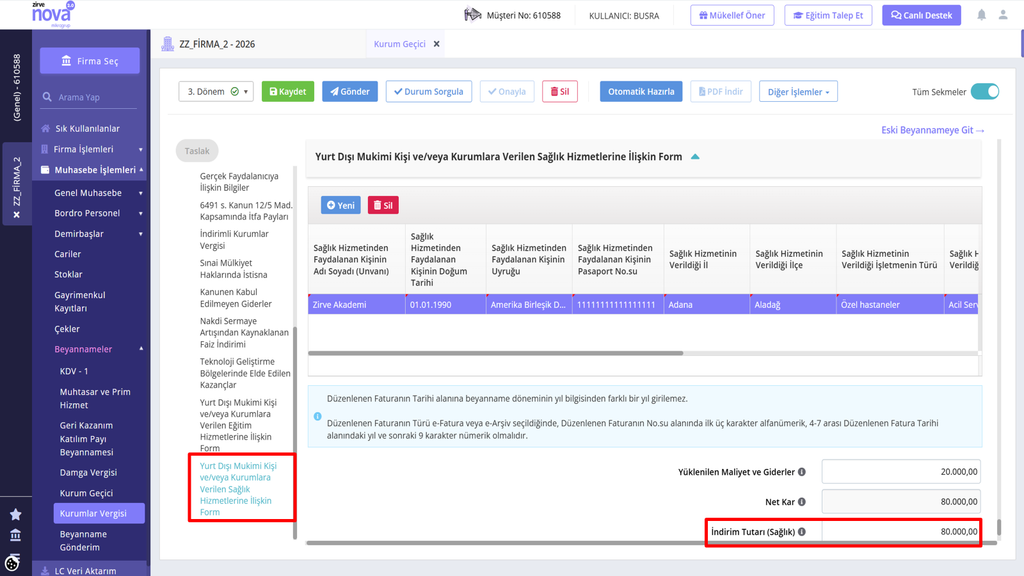Click Otomatik Hazırla button
This screenshot has height=576, width=1024.
pyautogui.click(x=641, y=91)
